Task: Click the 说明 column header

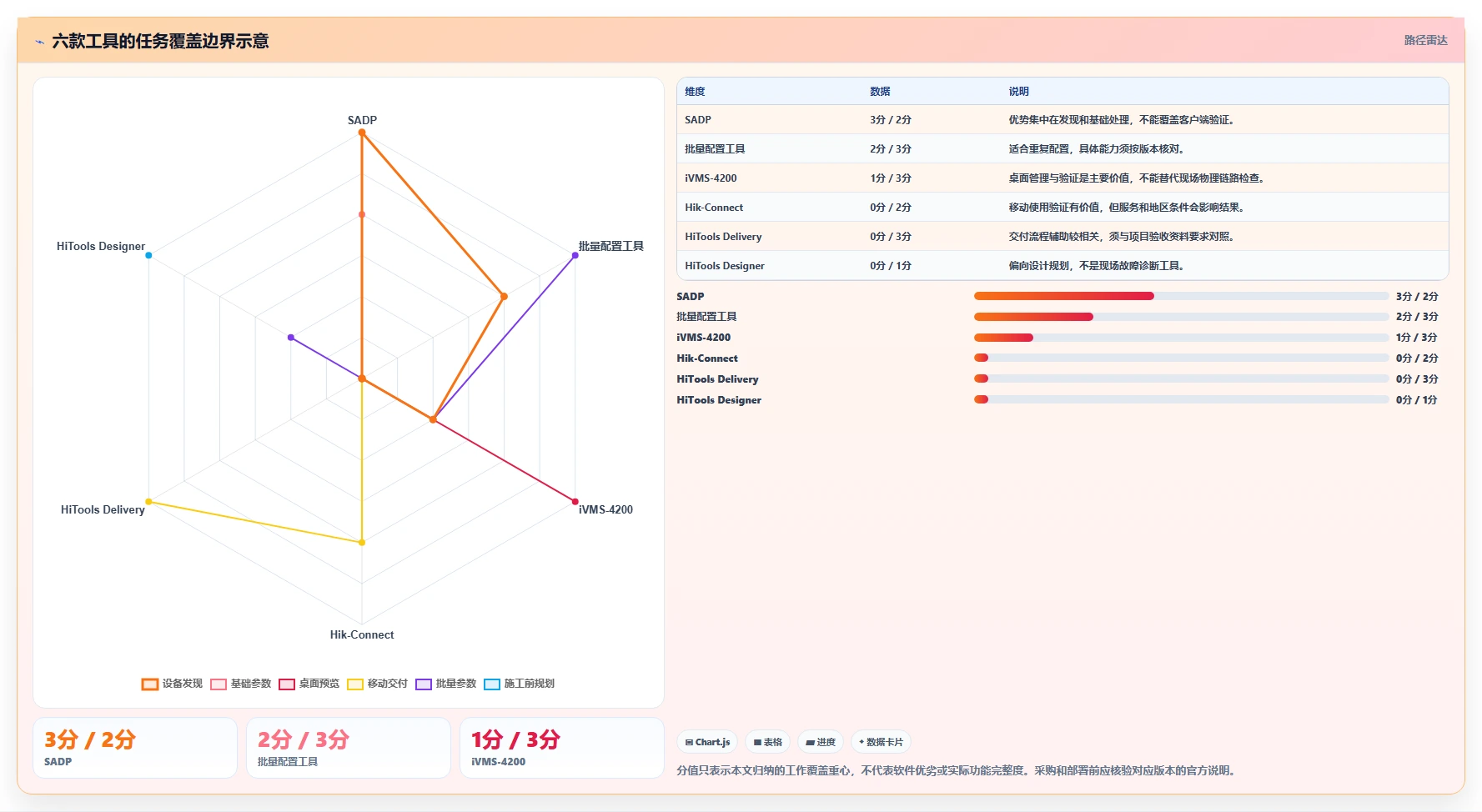Action: [x=1018, y=92]
